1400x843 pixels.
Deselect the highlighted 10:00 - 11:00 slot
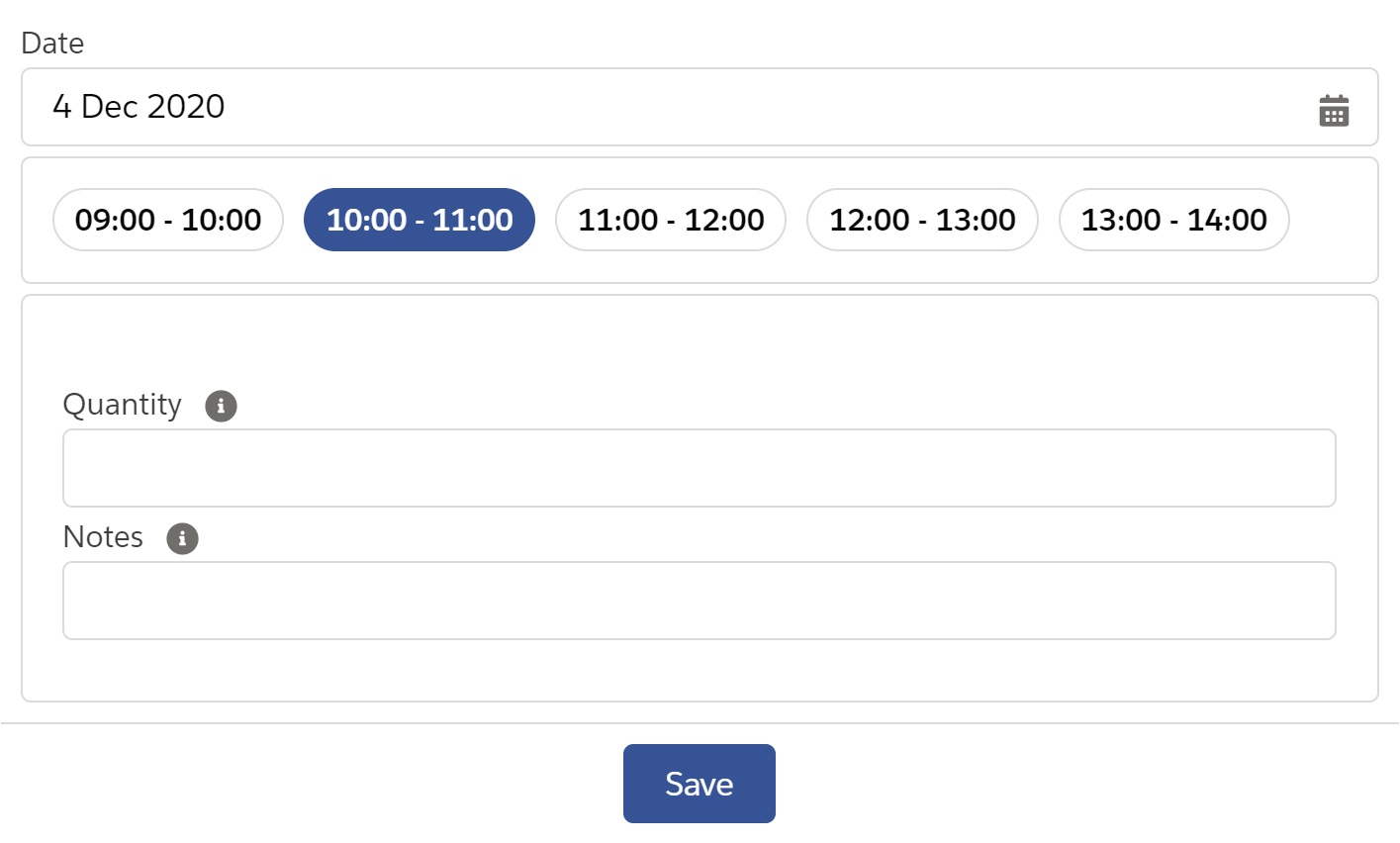pyautogui.click(x=420, y=220)
